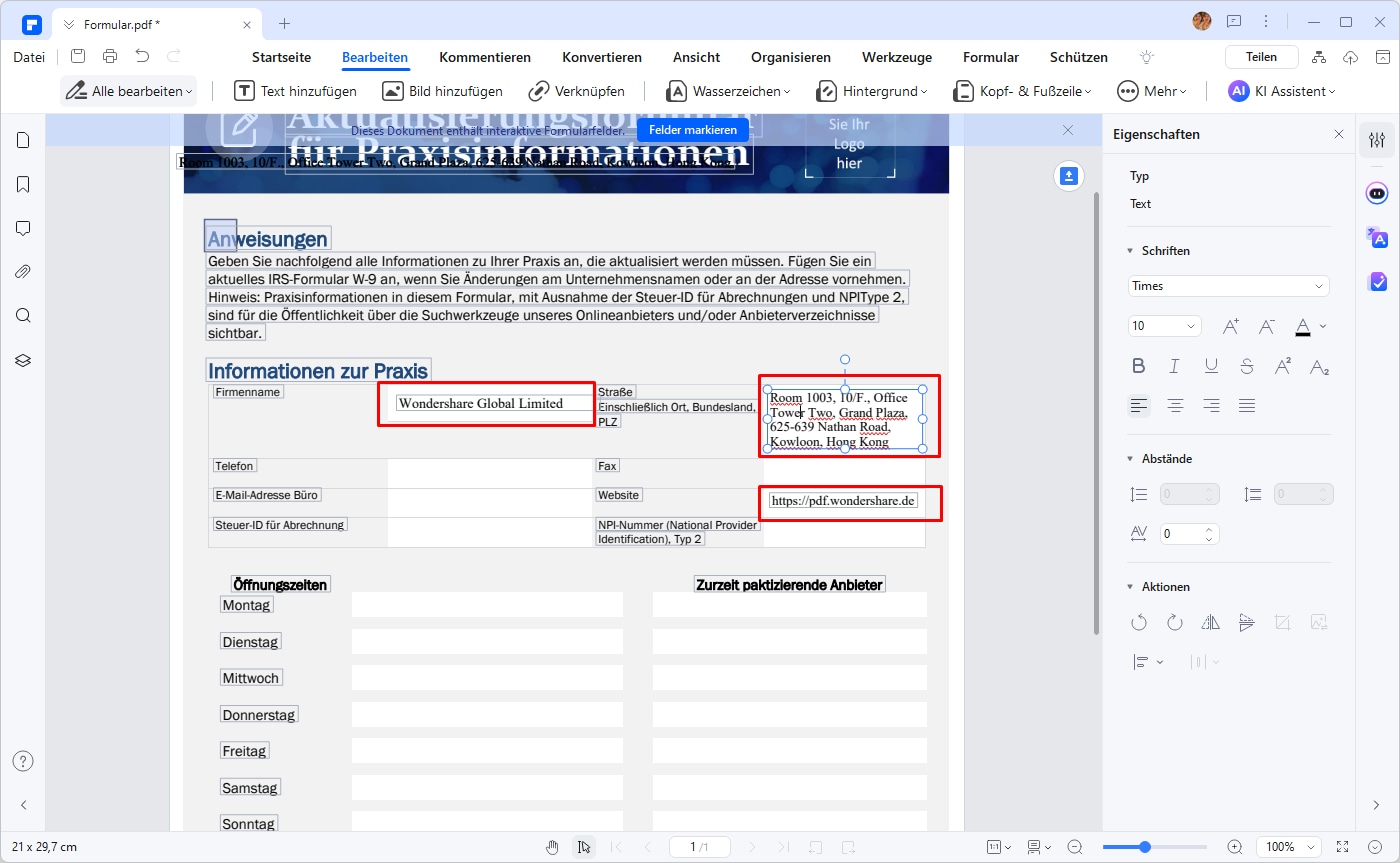Flip the selection horizontally under Aktionen
1400x863 pixels.
pos(1211,622)
